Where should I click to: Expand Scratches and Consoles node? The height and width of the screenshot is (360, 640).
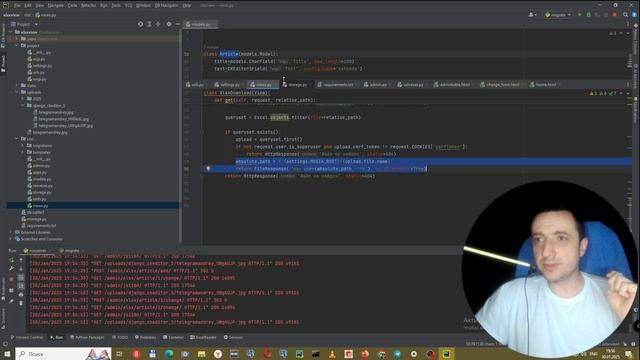(11, 239)
